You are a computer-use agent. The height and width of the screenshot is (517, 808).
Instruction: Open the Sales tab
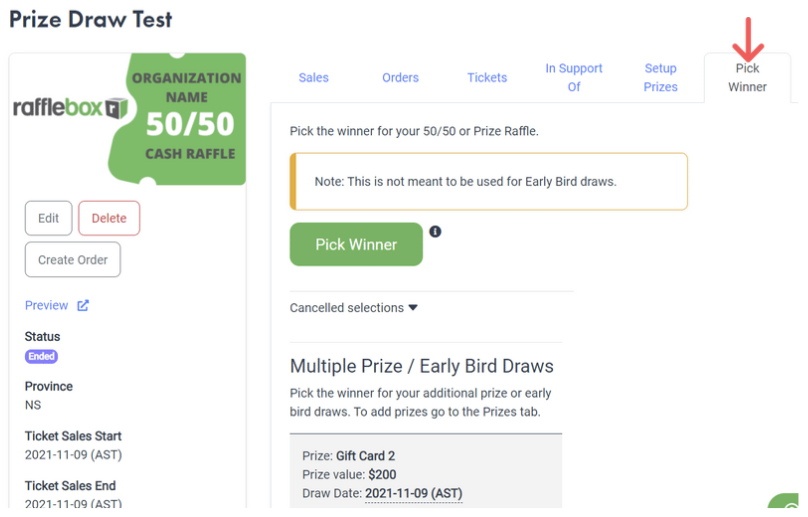tap(313, 77)
